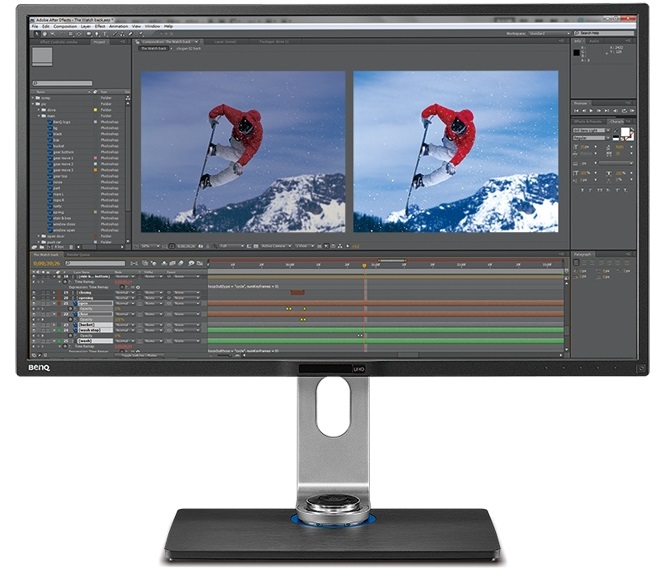Open Brainstorm from timeline header icons
This screenshot has width=670, height=568.
(191, 263)
